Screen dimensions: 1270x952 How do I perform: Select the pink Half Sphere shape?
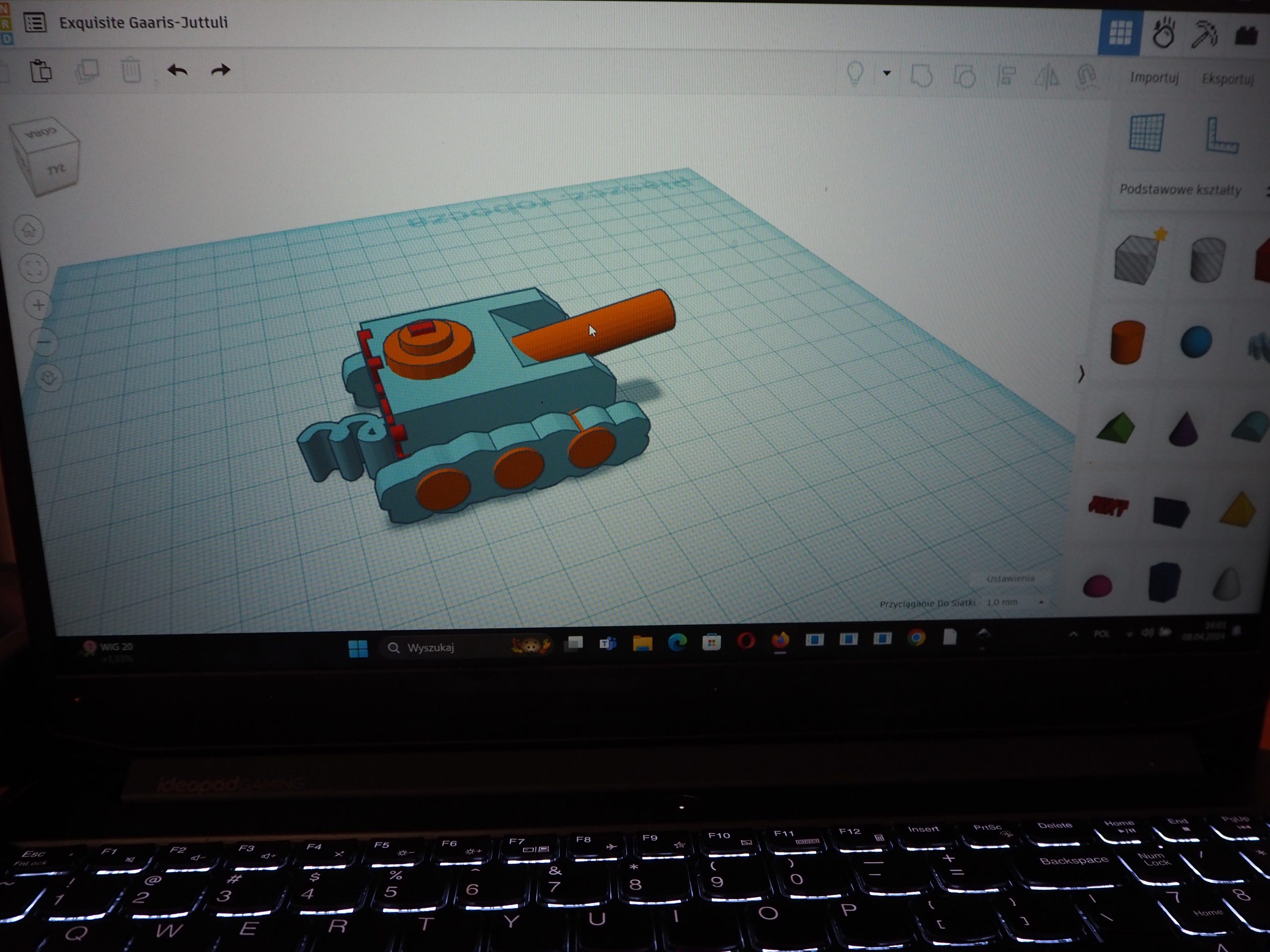coord(1098,586)
